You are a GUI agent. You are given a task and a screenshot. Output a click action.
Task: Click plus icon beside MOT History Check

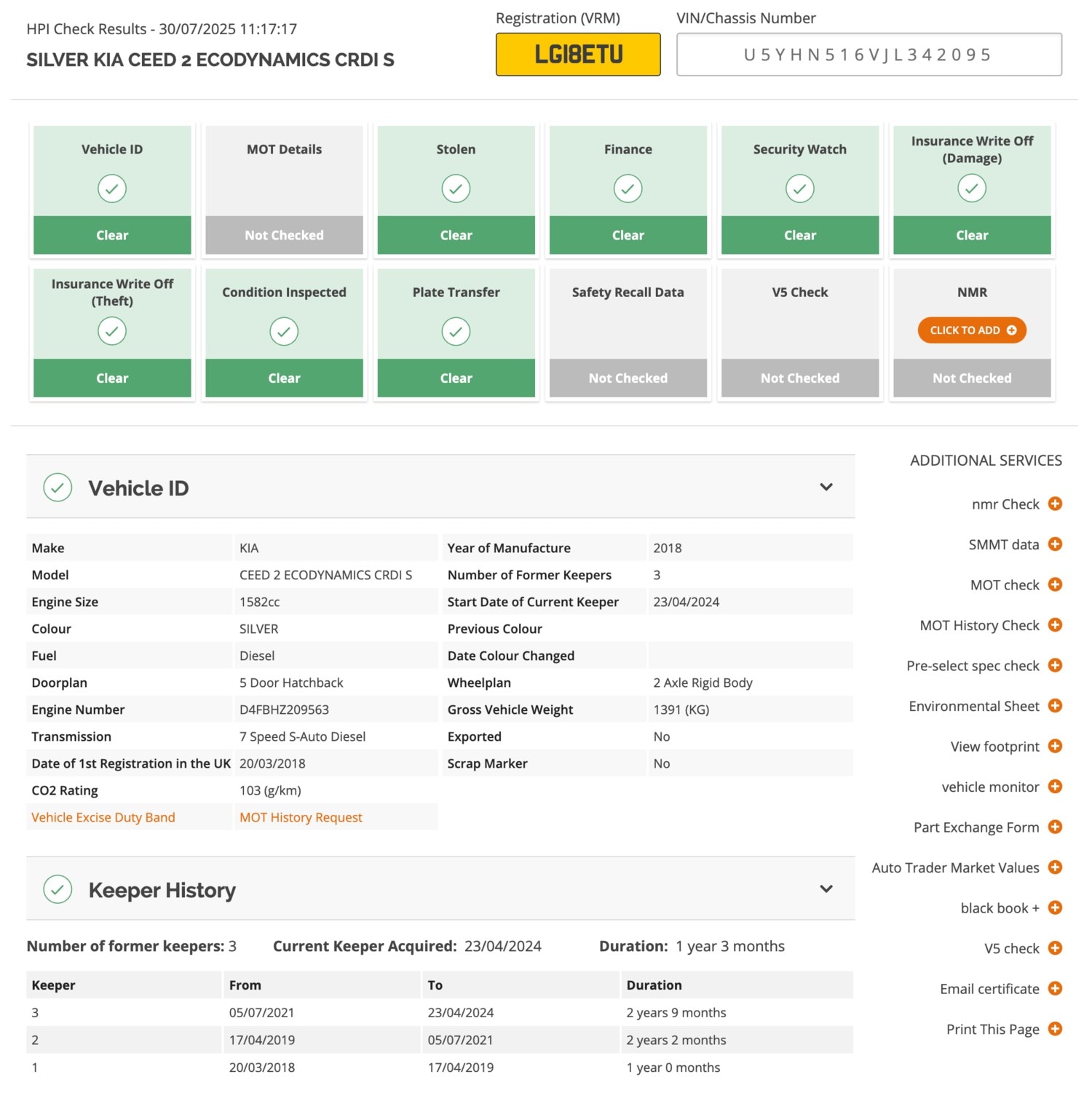pyautogui.click(x=1055, y=624)
